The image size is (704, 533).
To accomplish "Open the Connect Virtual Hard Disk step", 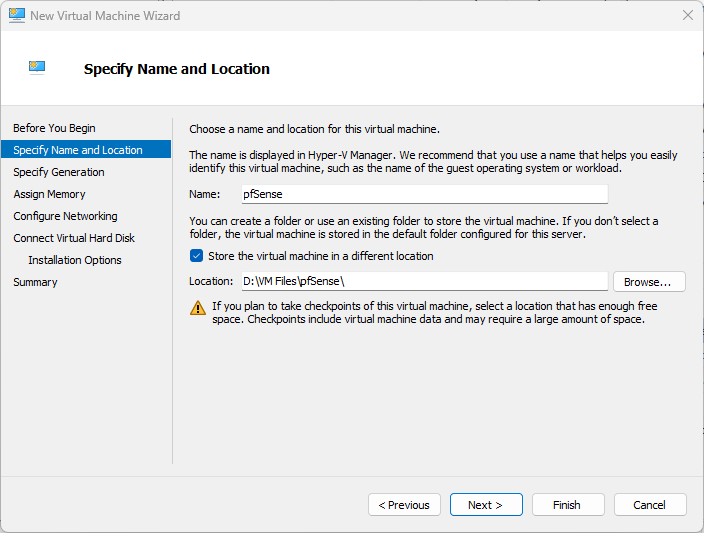I will [74, 238].
